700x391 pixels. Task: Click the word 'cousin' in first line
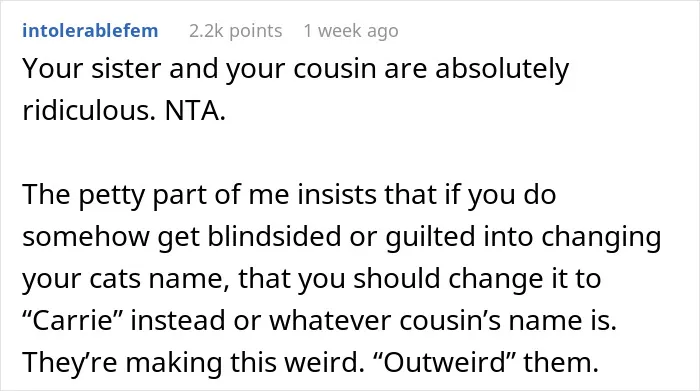pos(335,69)
